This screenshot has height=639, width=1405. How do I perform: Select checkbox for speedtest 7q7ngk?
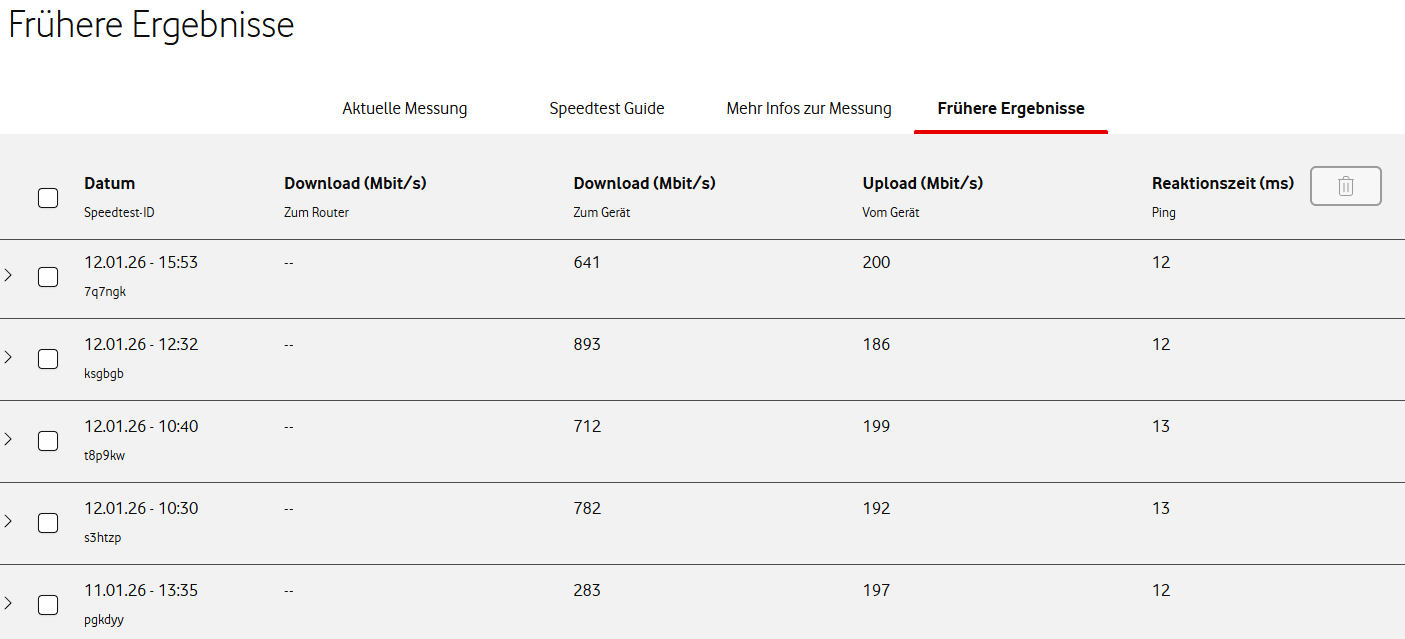click(x=48, y=277)
